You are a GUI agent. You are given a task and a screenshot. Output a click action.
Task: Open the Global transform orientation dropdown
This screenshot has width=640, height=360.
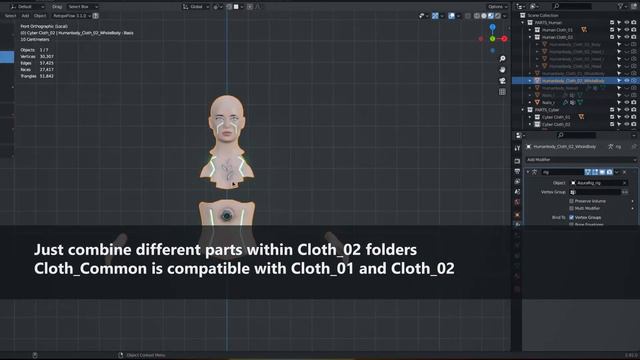pos(196,7)
